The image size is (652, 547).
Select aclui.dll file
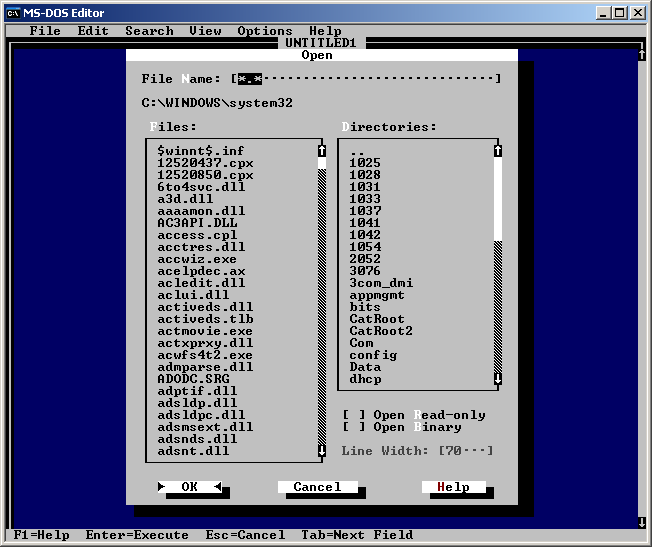click(193, 295)
